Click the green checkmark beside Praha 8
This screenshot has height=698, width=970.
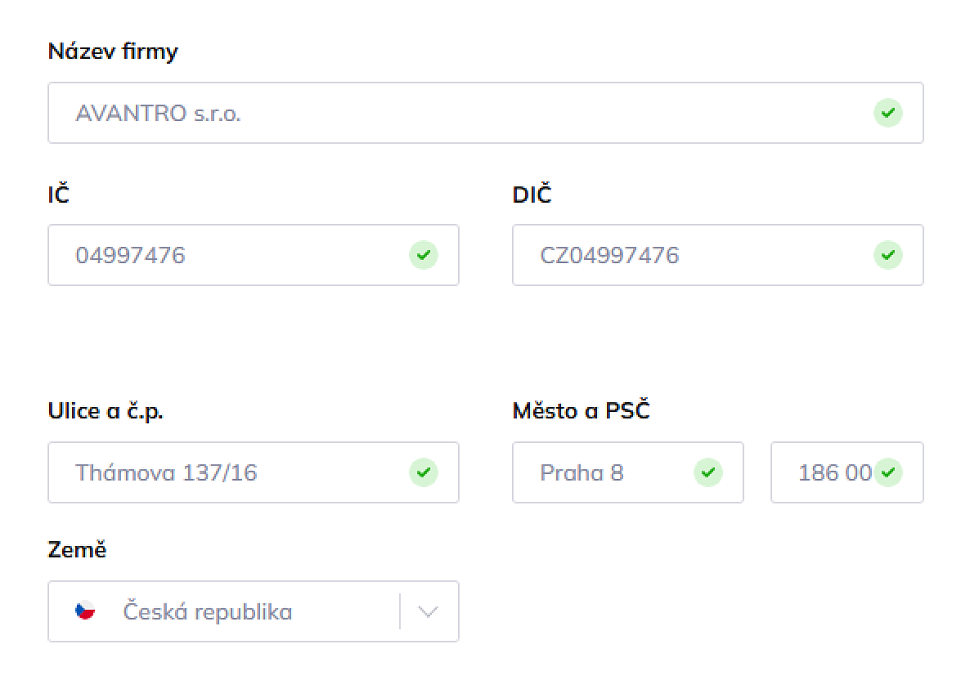click(x=708, y=472)
